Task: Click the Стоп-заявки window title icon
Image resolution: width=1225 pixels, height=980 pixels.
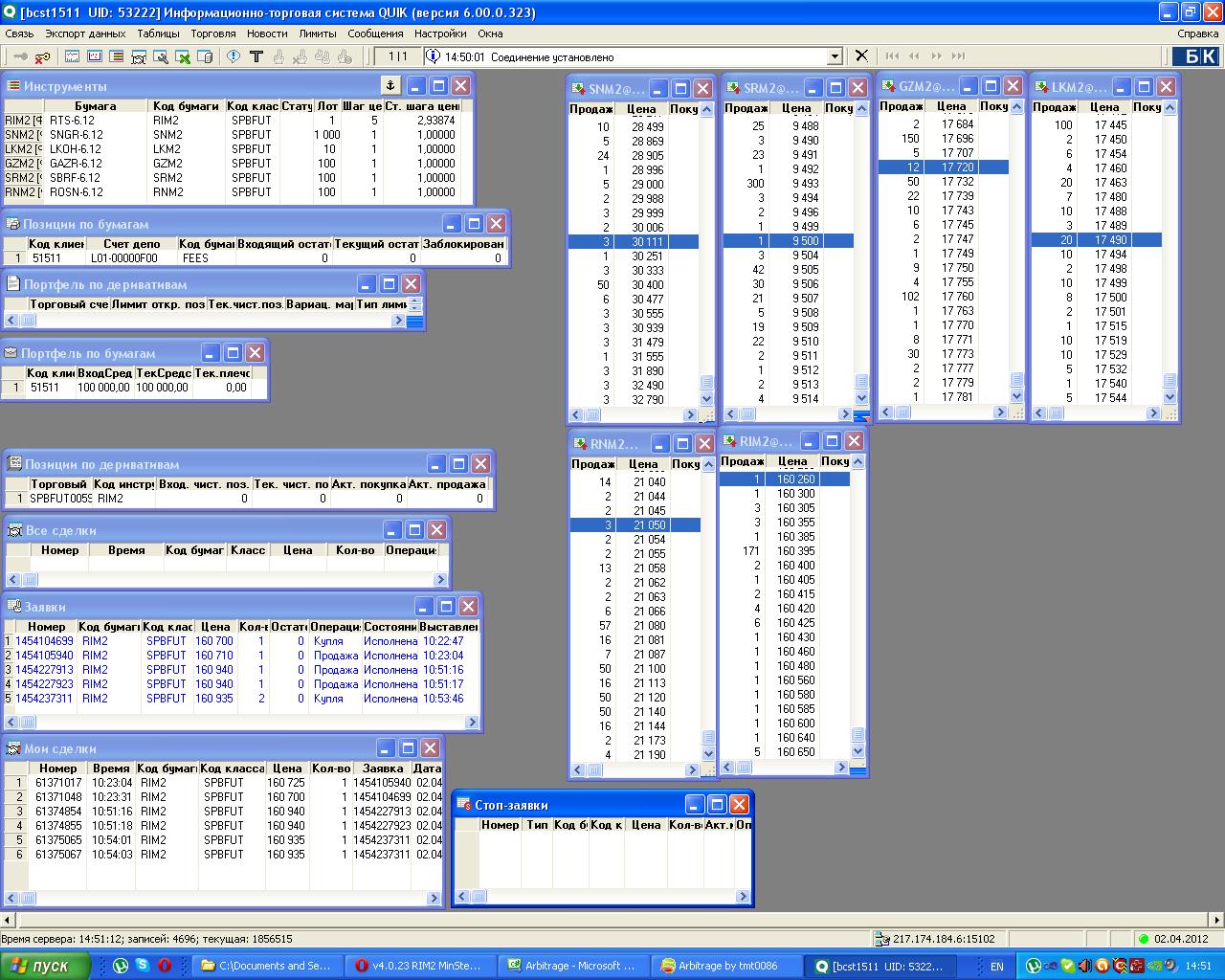Action: [x=464, y=805]
